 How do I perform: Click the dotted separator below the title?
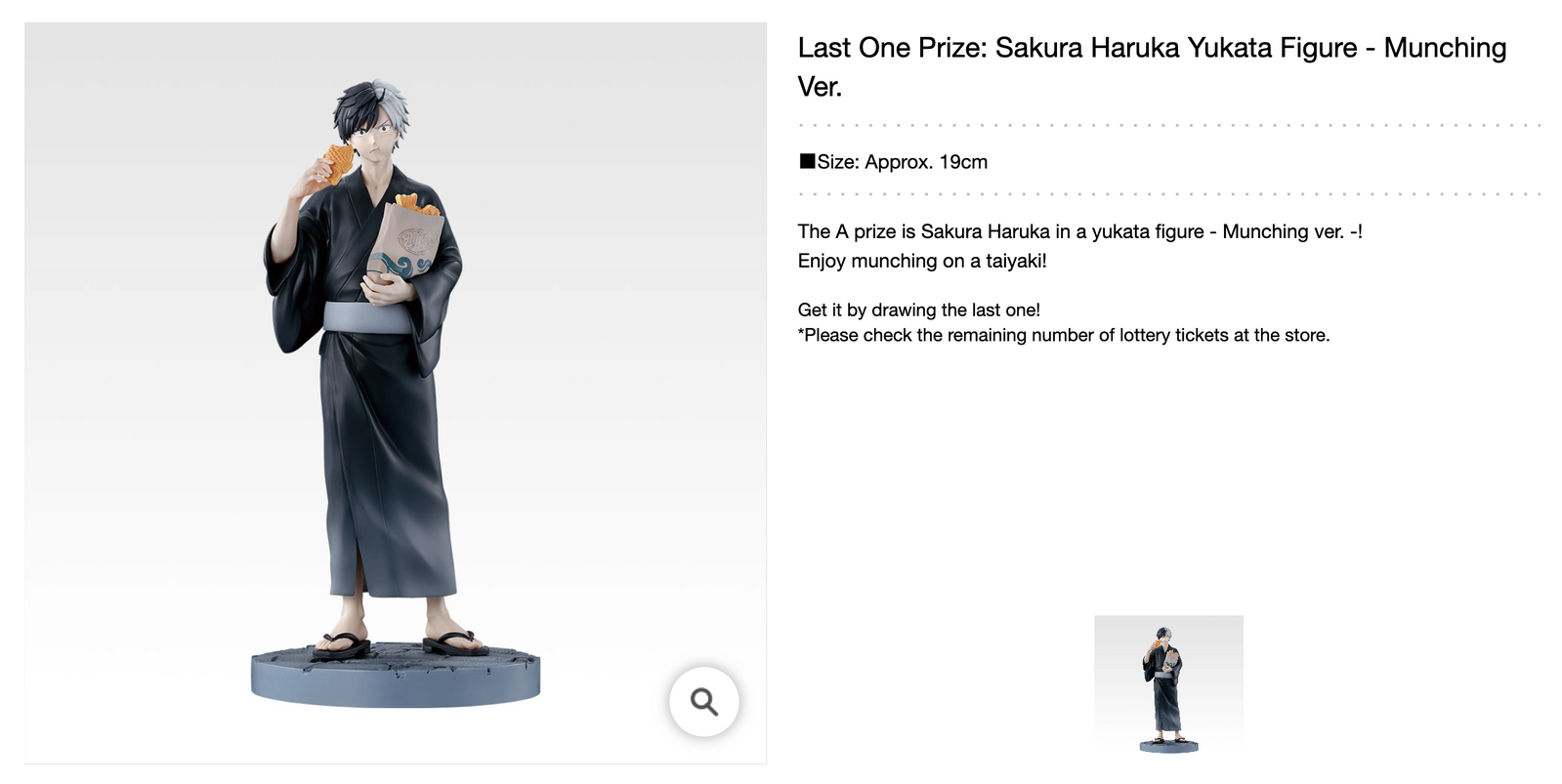point(1169,125)
